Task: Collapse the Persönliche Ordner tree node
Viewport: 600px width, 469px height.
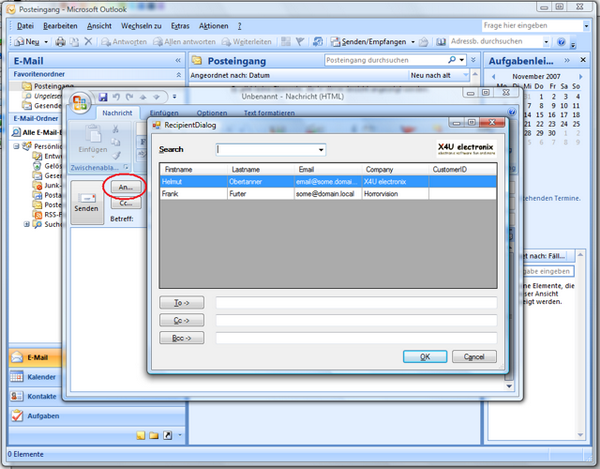Action: pyautogui.click(x=16, y=146)
